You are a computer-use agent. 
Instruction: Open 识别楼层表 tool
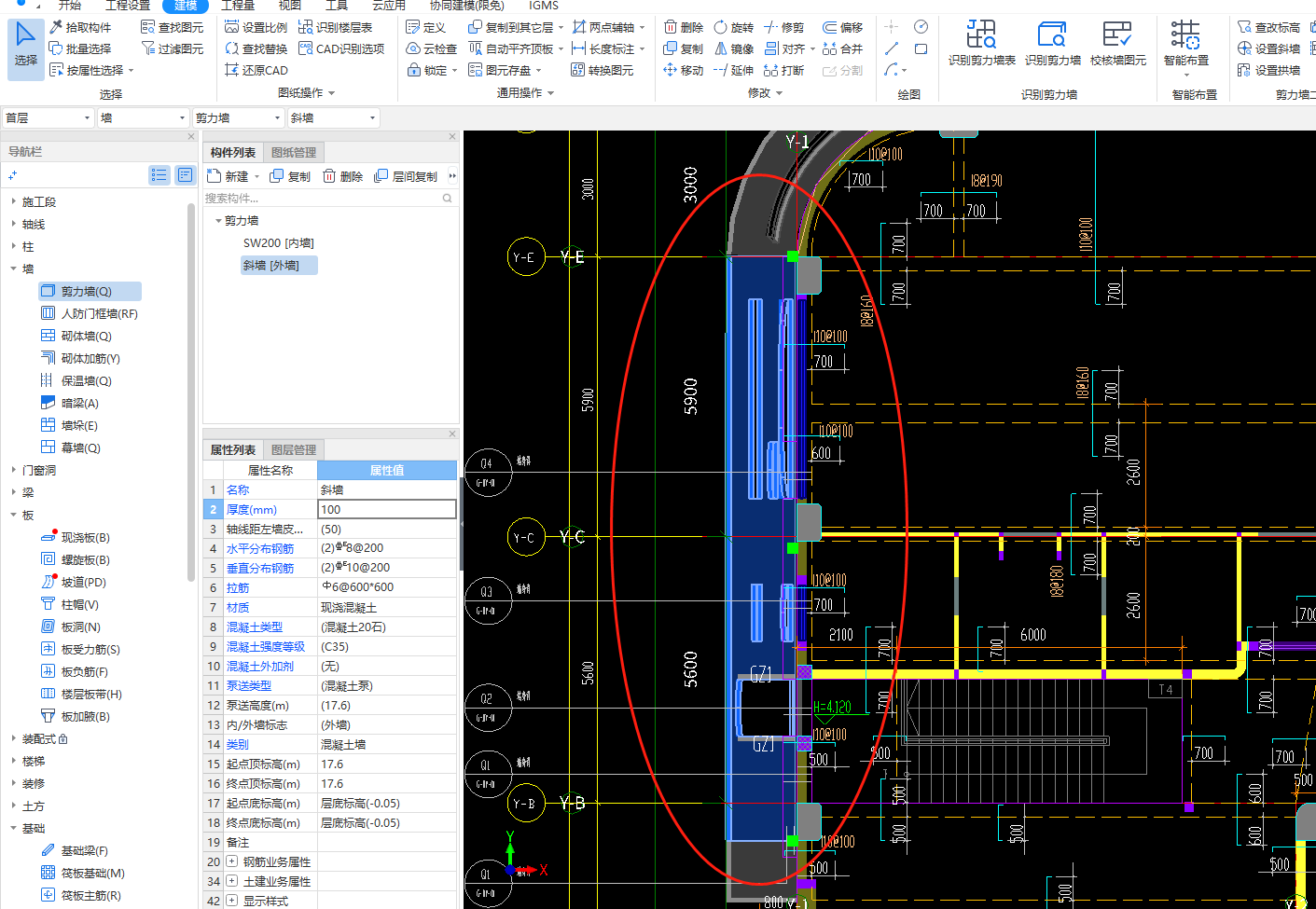point(336,27)
